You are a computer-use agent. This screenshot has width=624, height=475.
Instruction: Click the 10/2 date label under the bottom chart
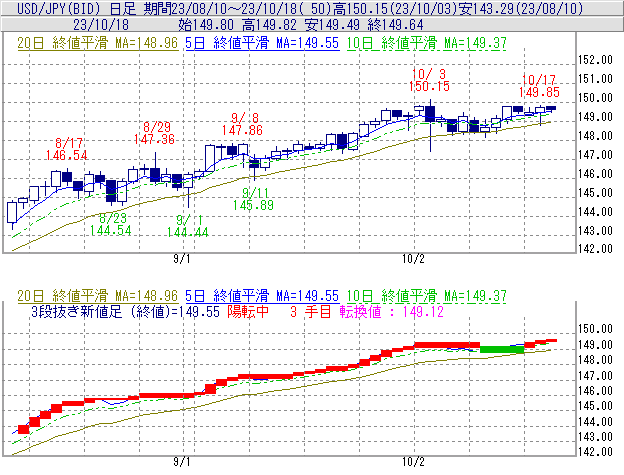pyautogui.click(x=413, y=462)
